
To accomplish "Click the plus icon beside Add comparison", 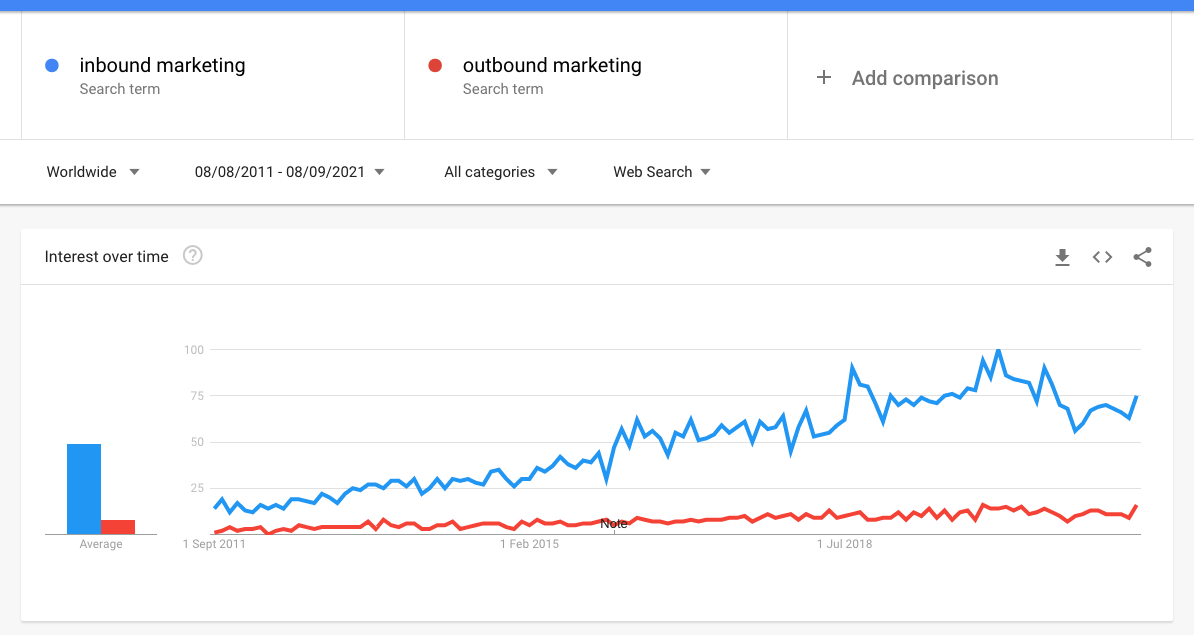I will [824, 78].
